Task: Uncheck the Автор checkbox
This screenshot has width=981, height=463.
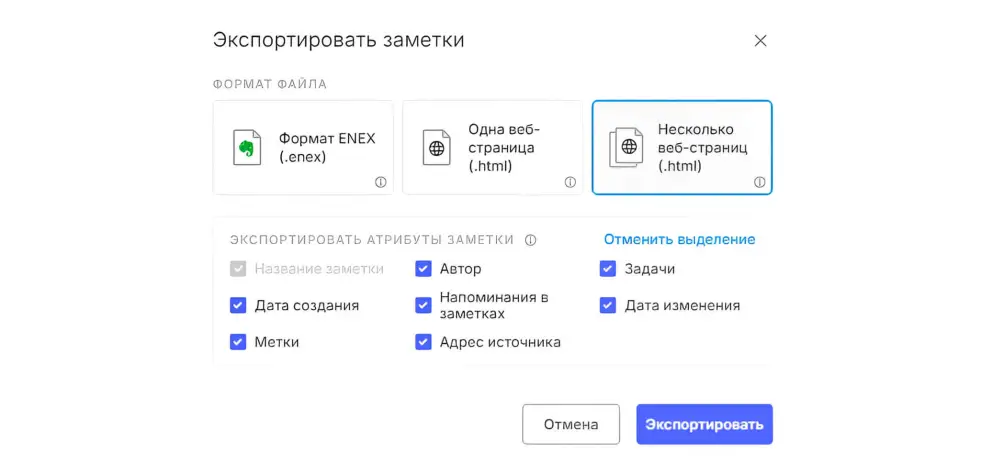Action: click(x=423, y=269)
